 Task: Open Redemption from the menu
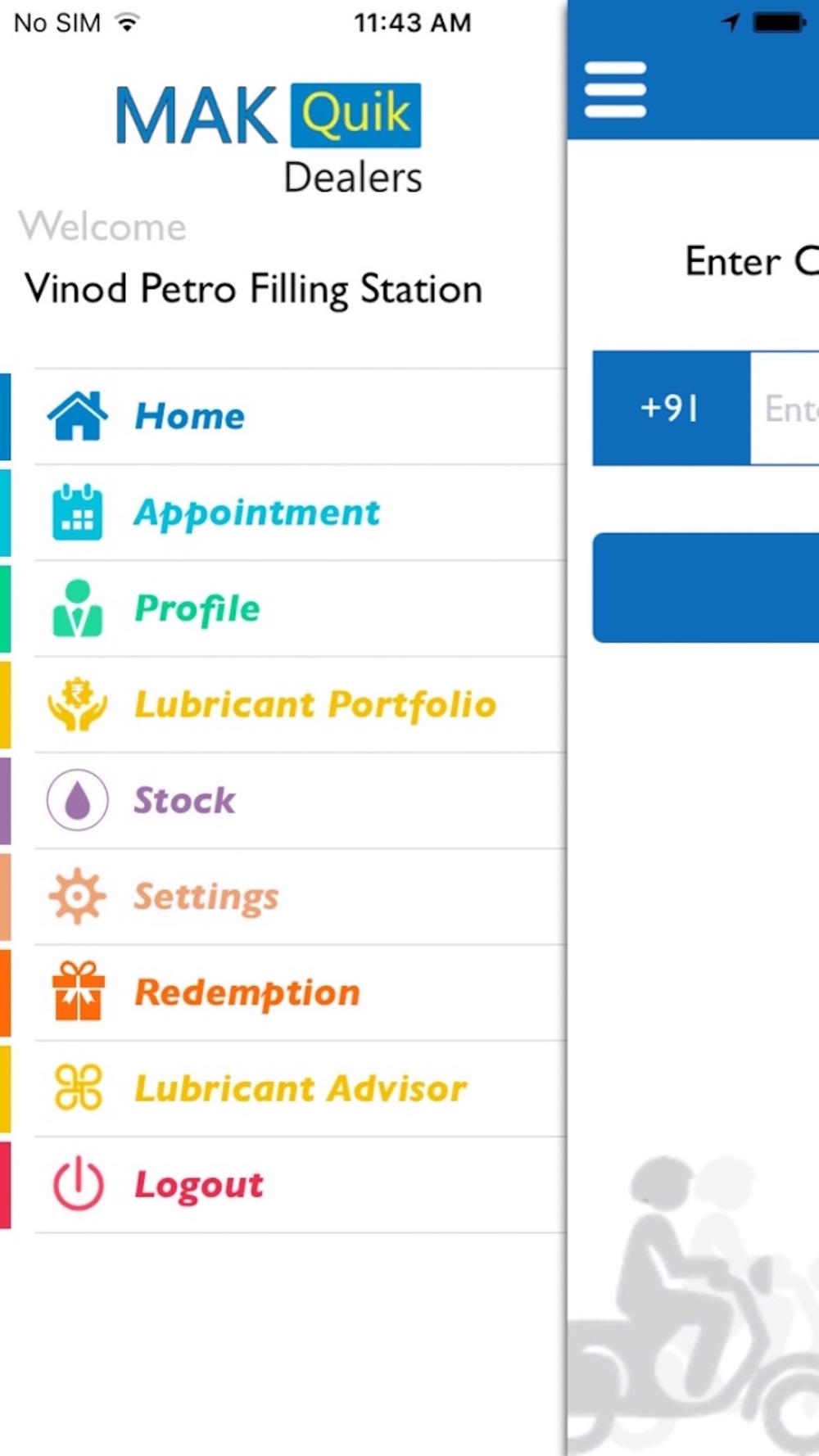click(x=300, y=993)
